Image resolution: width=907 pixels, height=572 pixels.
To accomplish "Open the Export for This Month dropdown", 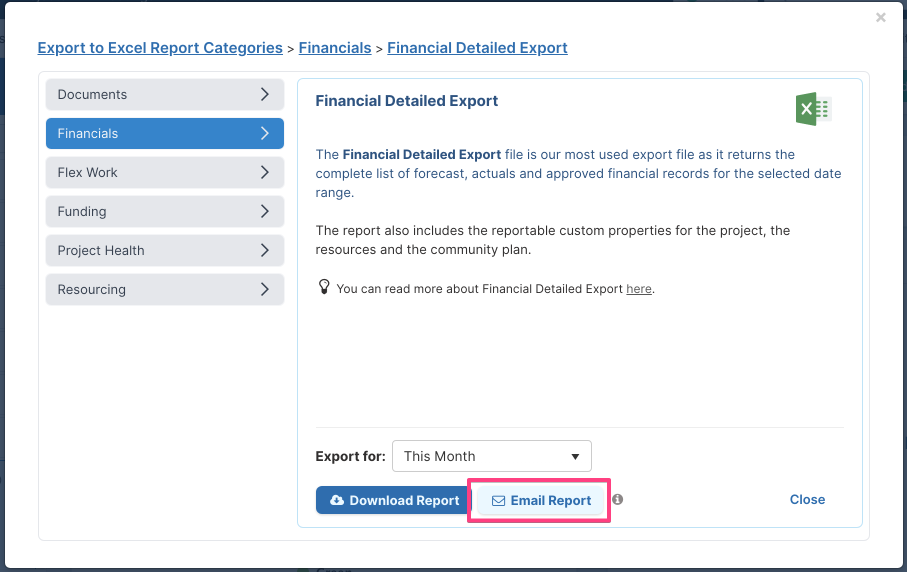I will pos(492,456).
